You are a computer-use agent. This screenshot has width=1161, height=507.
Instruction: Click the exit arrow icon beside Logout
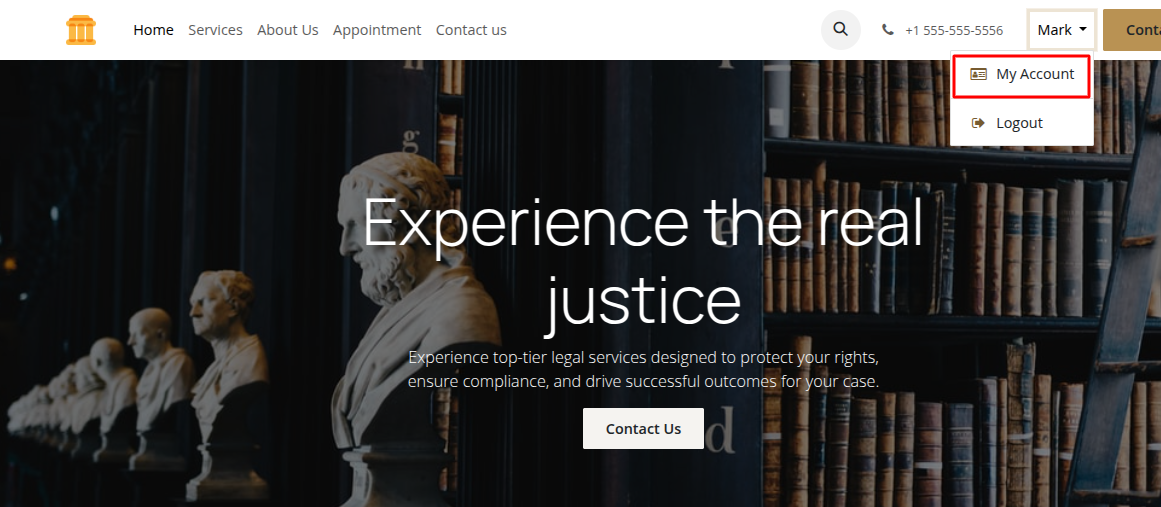(x=978, y=123)
